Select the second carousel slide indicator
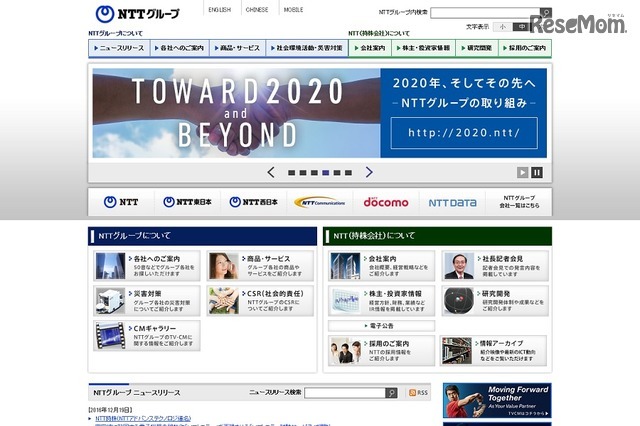 pos(303,173)
